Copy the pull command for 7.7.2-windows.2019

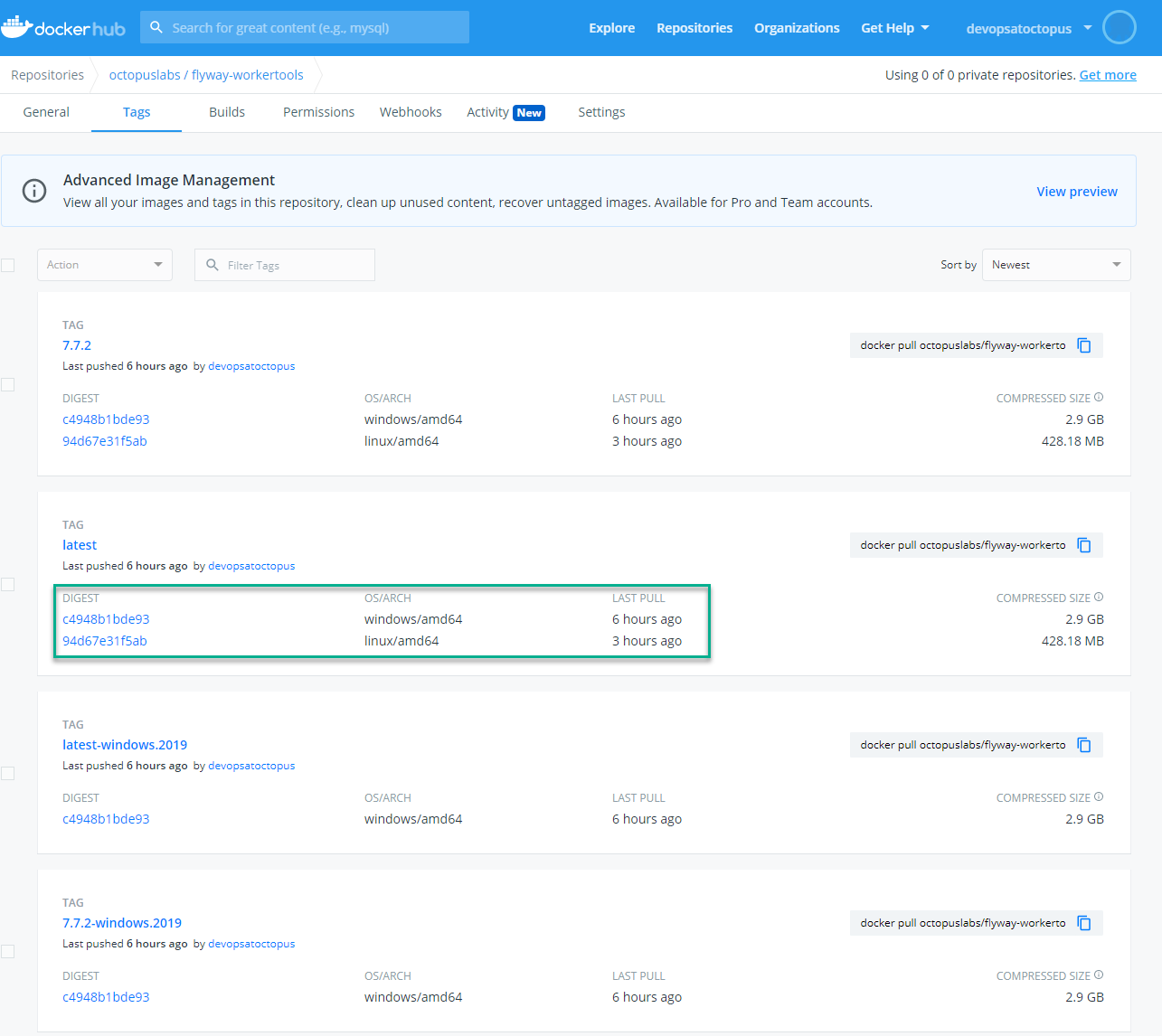(1083, 922)
